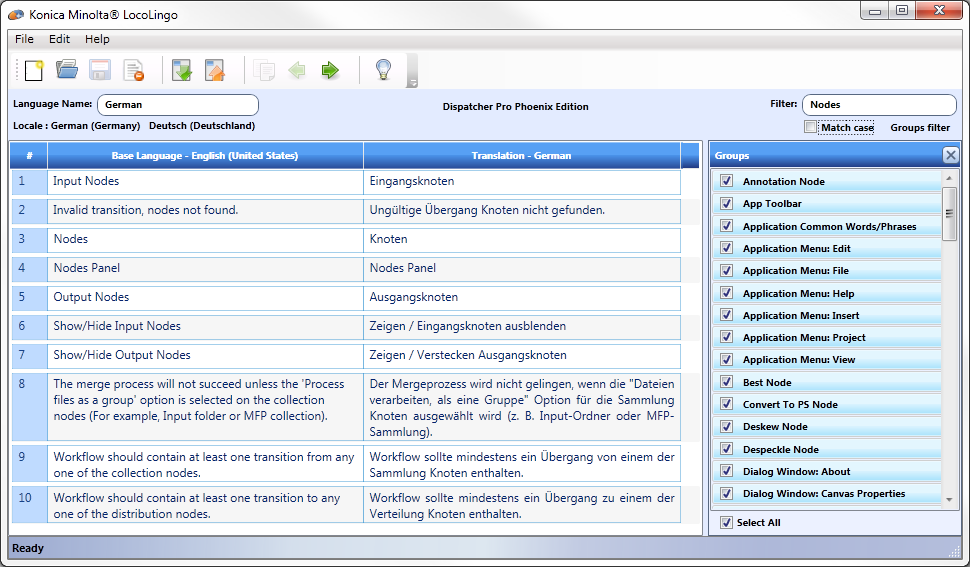
Task: Toggle Application Menu: Insert checkbox
Action: [727, 315]
